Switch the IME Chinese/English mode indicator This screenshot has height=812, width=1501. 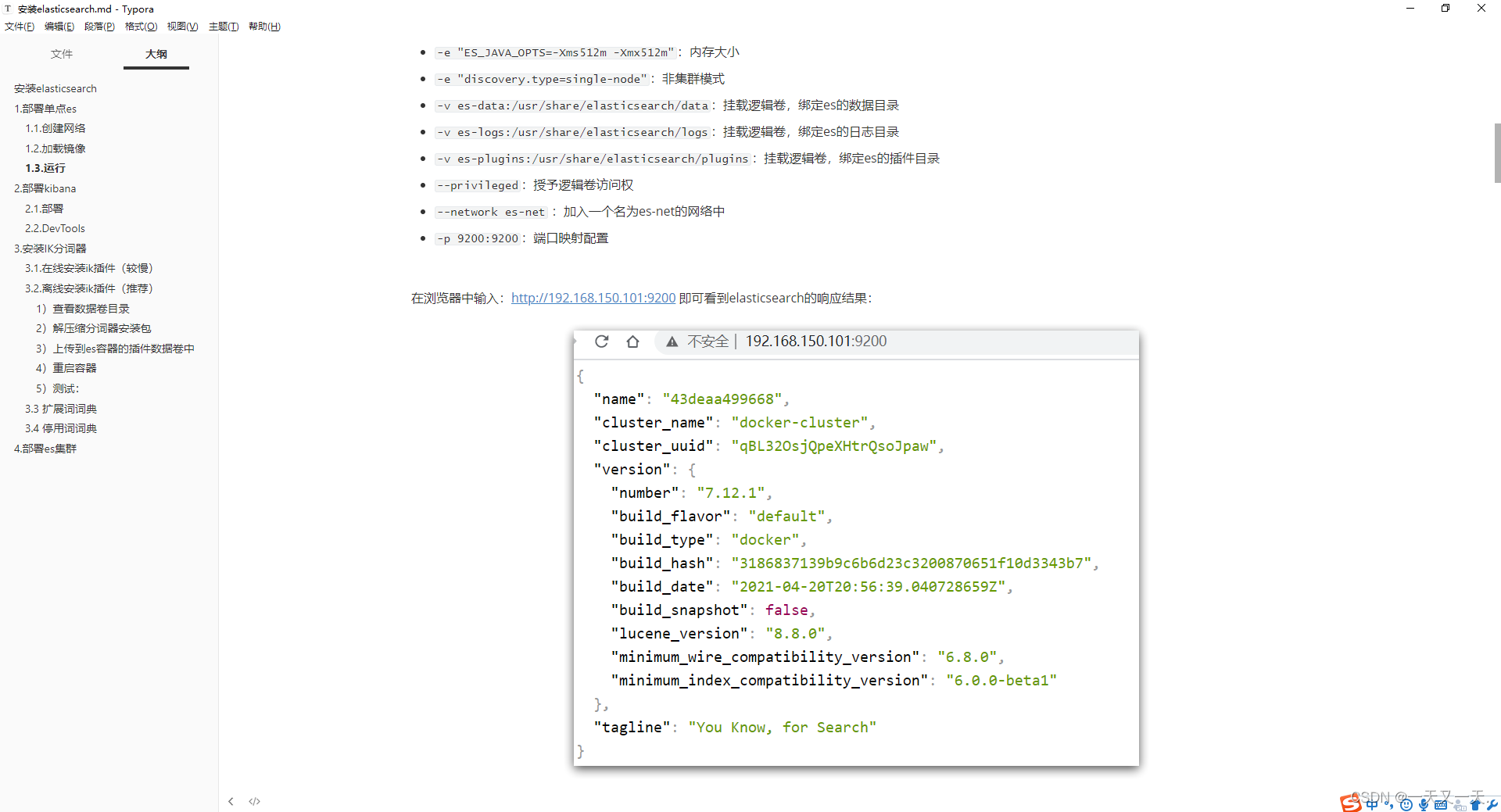[1372, 804]
